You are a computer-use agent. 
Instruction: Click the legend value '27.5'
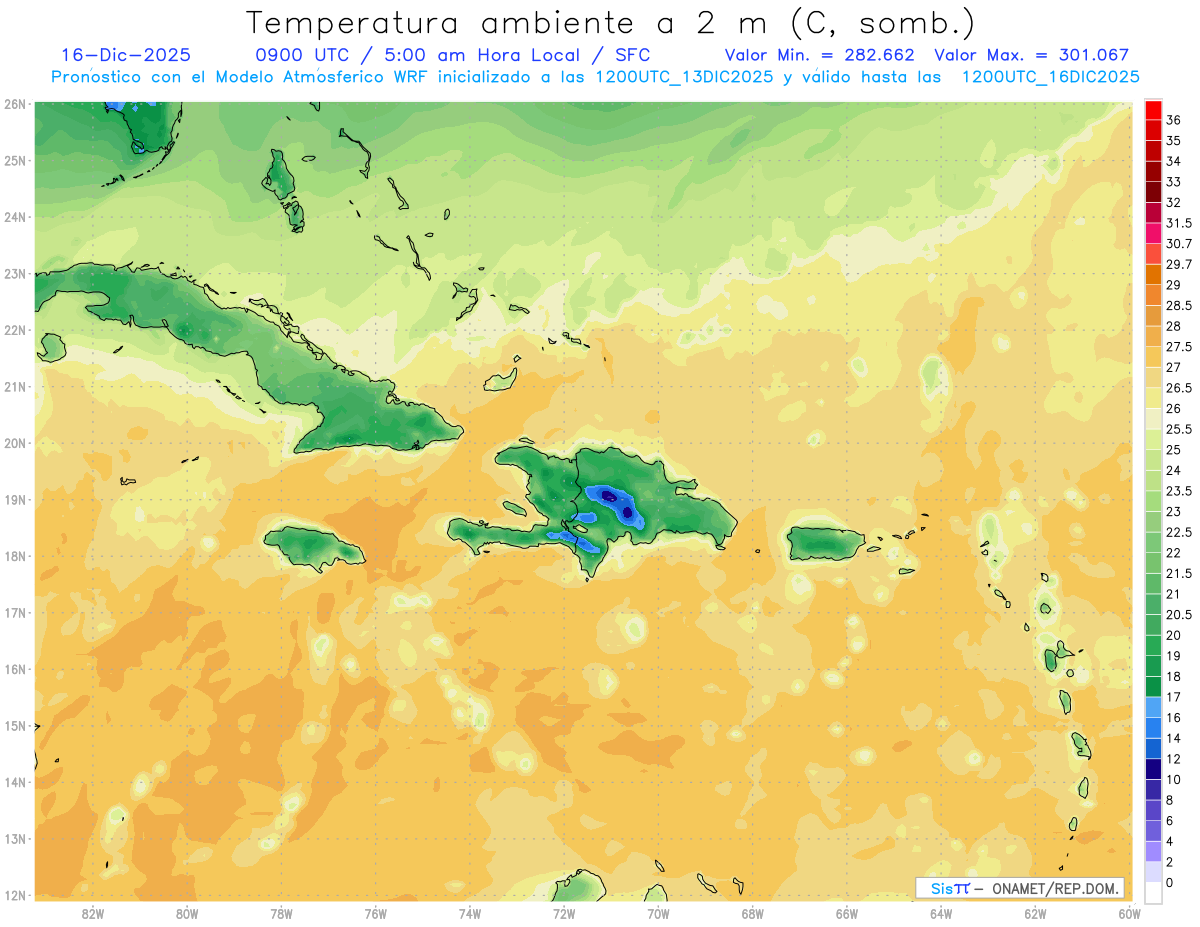[x=1180, y=347]
